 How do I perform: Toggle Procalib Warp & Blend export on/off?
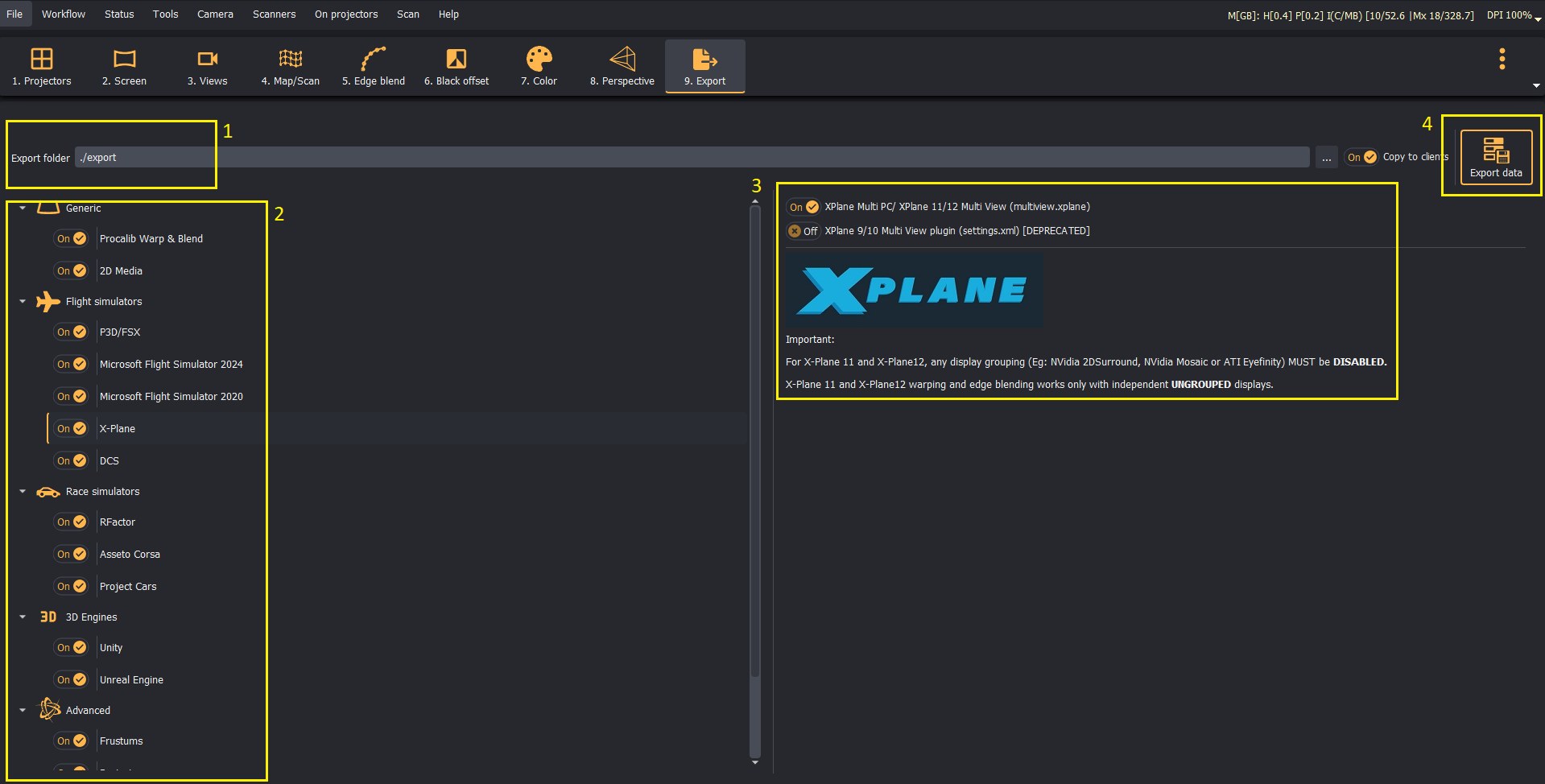click(x=72, y=239)
